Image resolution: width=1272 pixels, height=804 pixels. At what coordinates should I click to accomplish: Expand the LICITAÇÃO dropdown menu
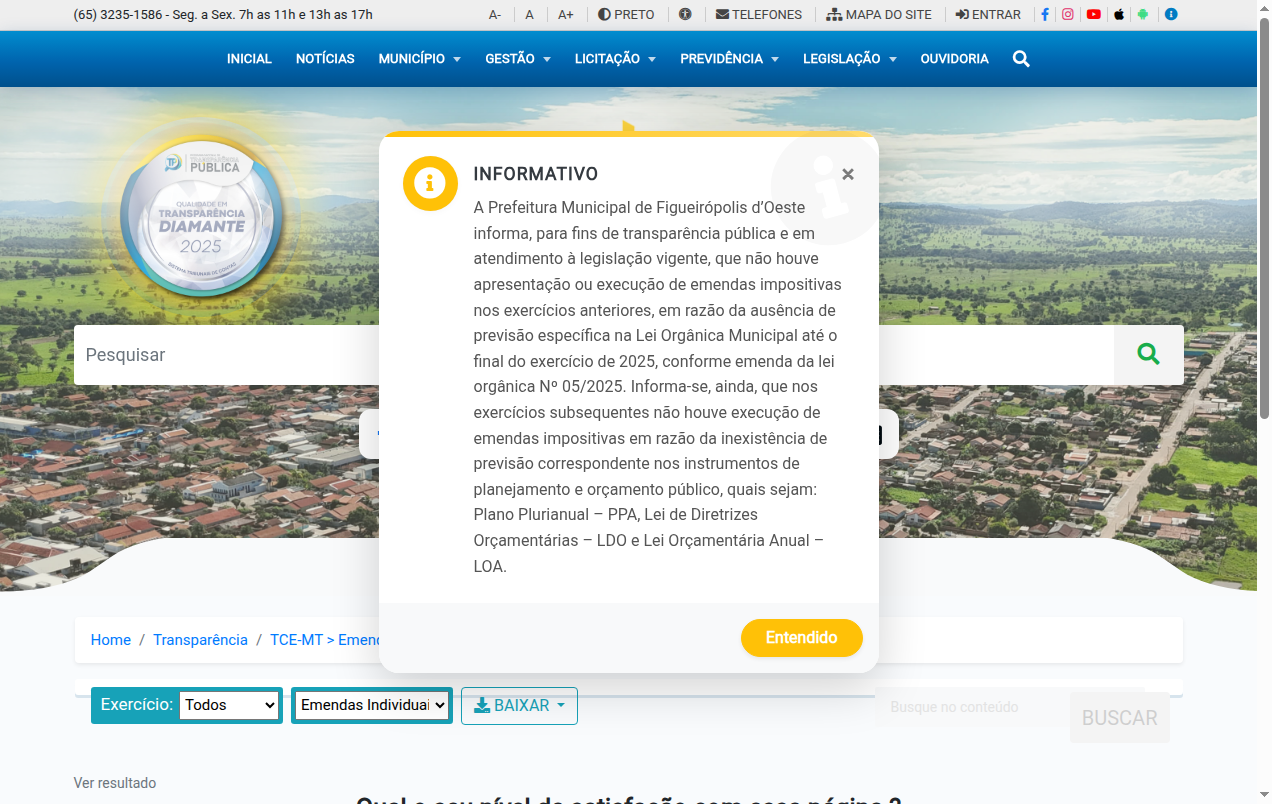pyautogui.click(x=615, y=59)
